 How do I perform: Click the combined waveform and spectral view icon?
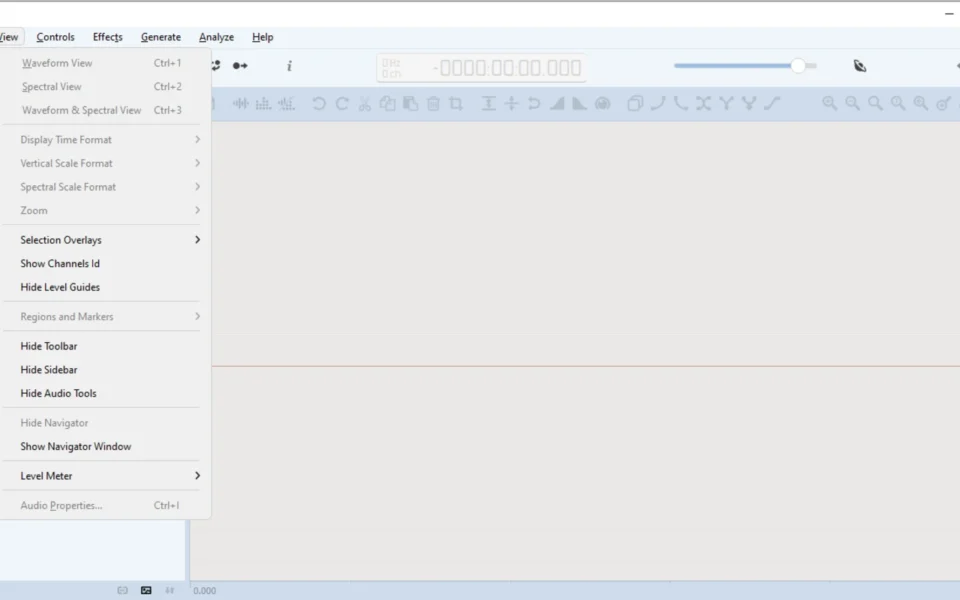pyautogui.click(x=287, y=103)
